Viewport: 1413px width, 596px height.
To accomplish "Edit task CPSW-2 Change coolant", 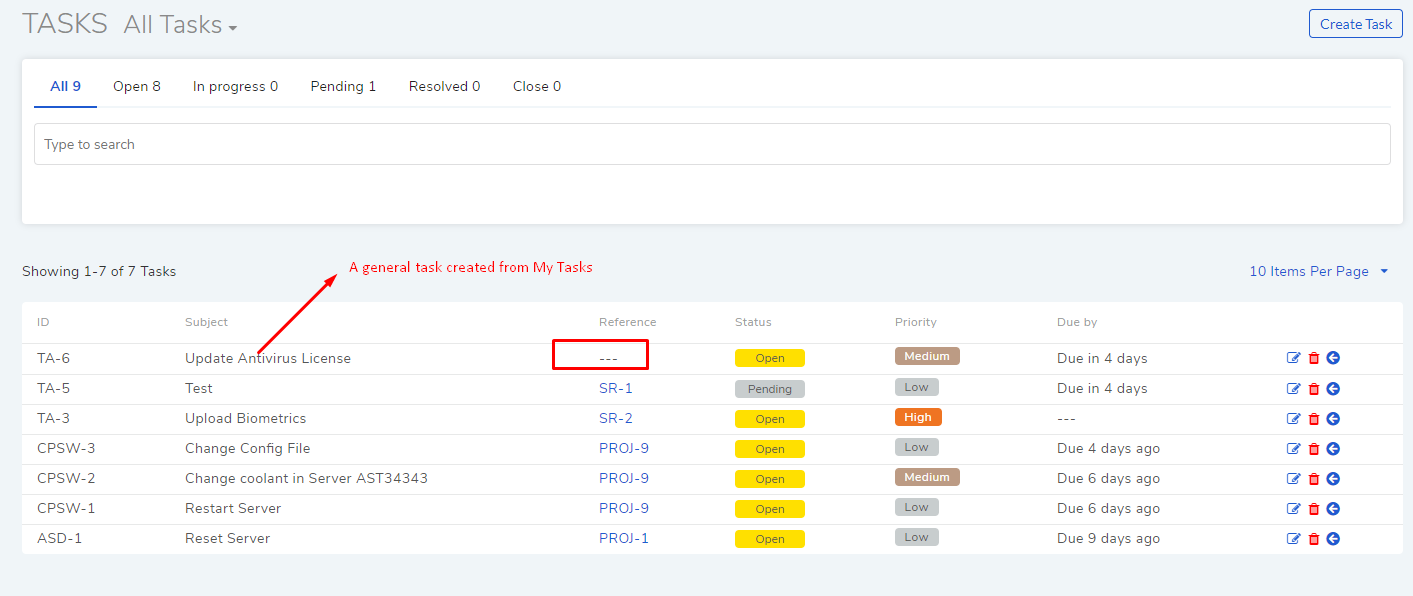I will [x=1294, y=478].
